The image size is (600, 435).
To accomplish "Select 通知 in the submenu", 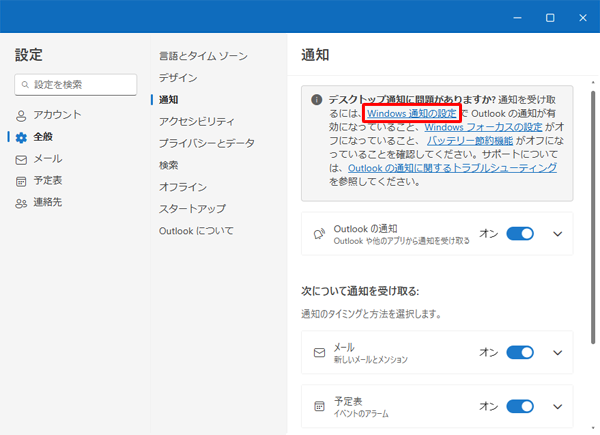I will 169,100.
